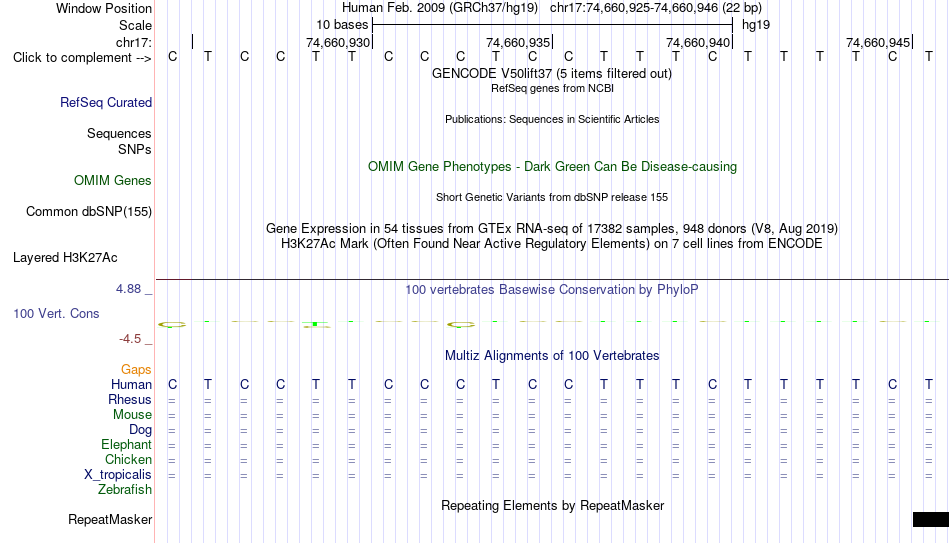Click the RepeatMasker track label

110,519
